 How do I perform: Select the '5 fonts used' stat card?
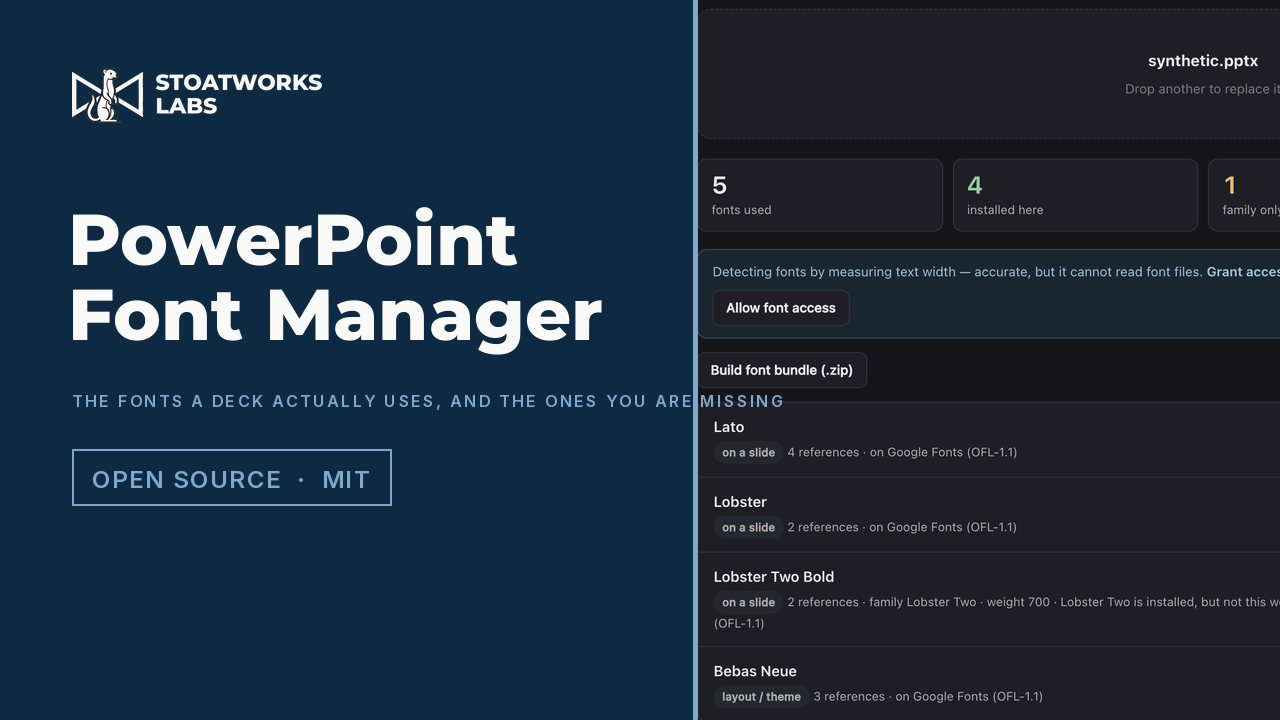(820, 195)
